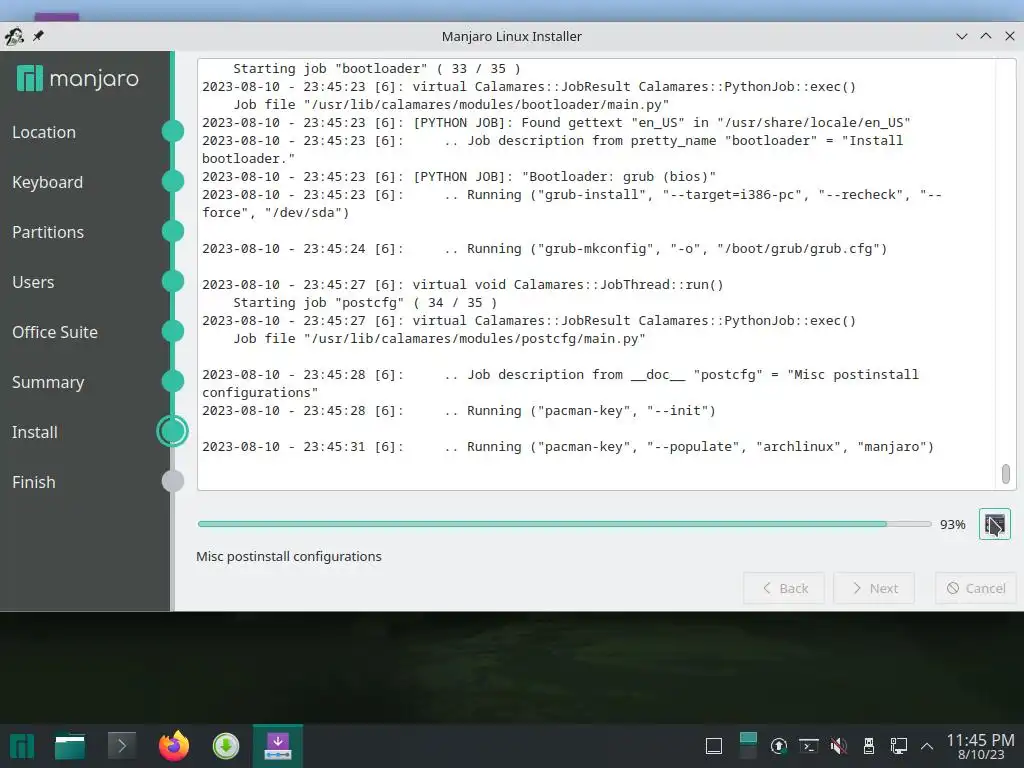
Task: Open the Manjaro application launcher
Action: point(22,746)
